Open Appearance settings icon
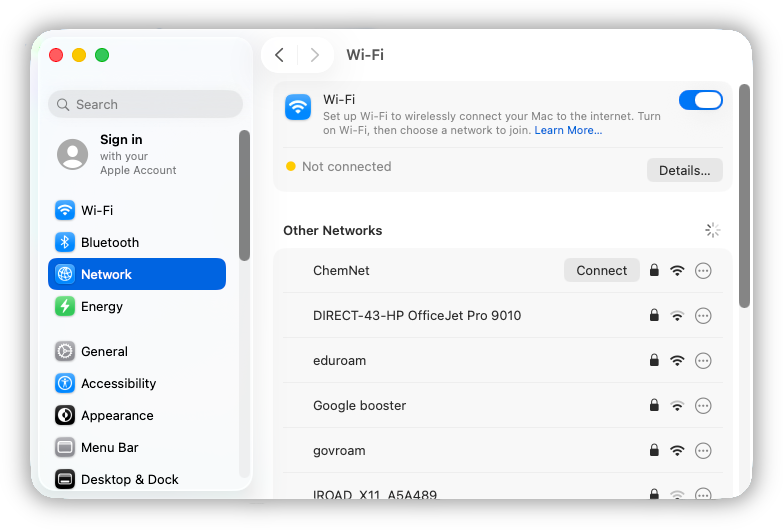Screen dimensions: 783x530 coord(65,415)
